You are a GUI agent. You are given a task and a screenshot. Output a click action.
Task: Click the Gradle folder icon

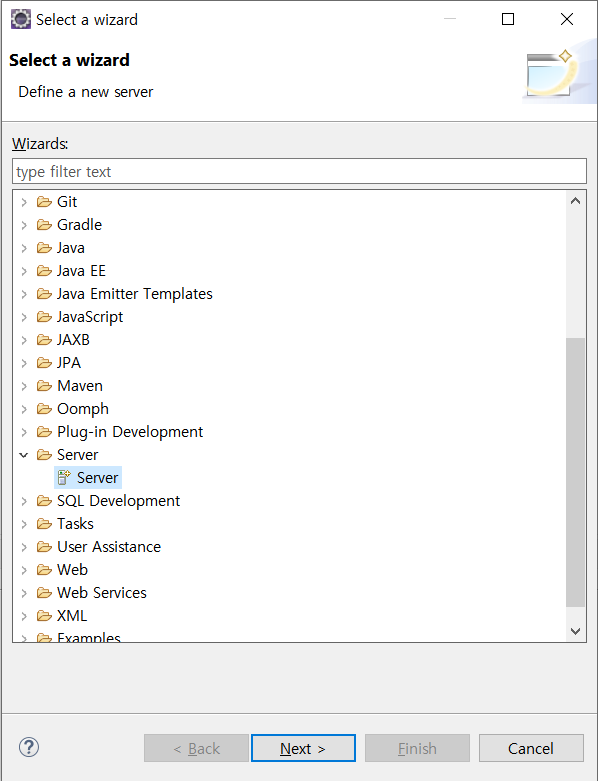[x=44, y=225]
